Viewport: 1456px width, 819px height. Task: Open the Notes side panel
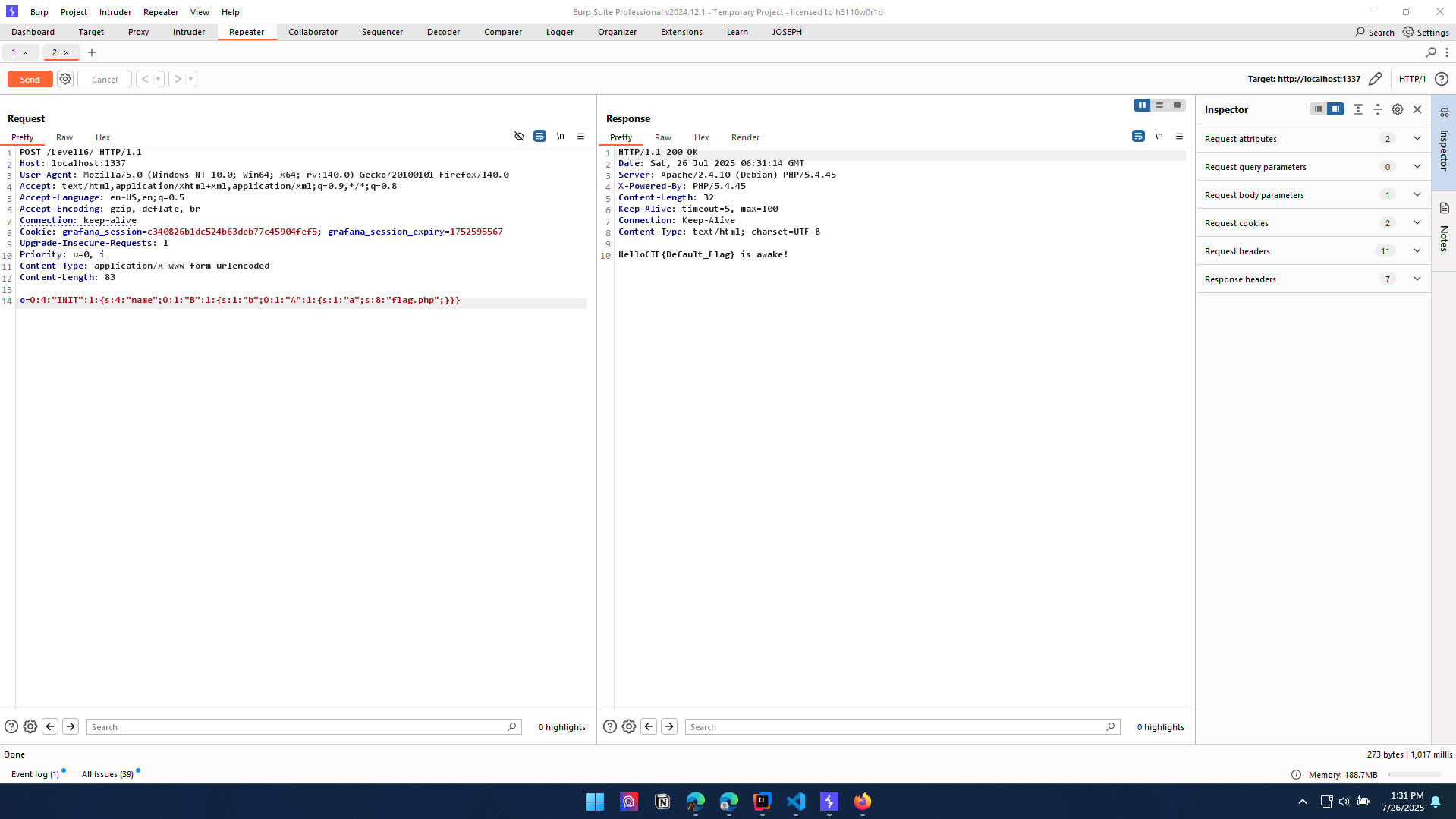point(1443,228)
